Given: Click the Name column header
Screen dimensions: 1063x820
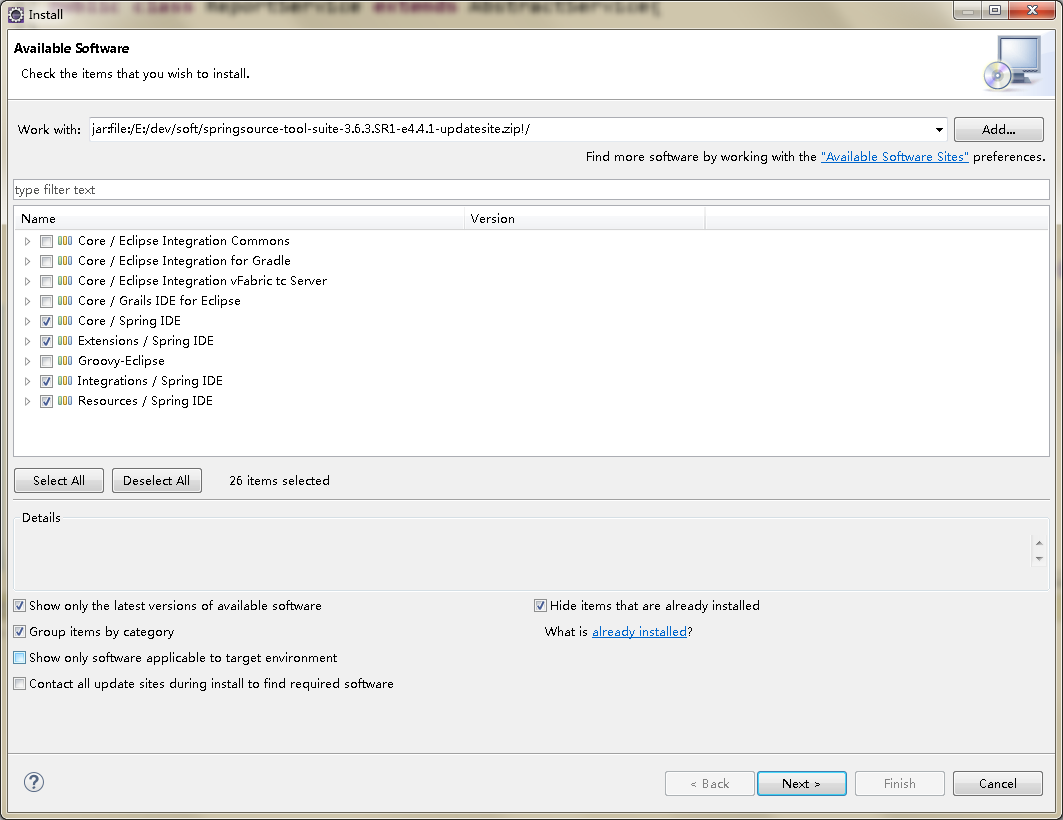Looking at the screenshot, I should point(239,219).
